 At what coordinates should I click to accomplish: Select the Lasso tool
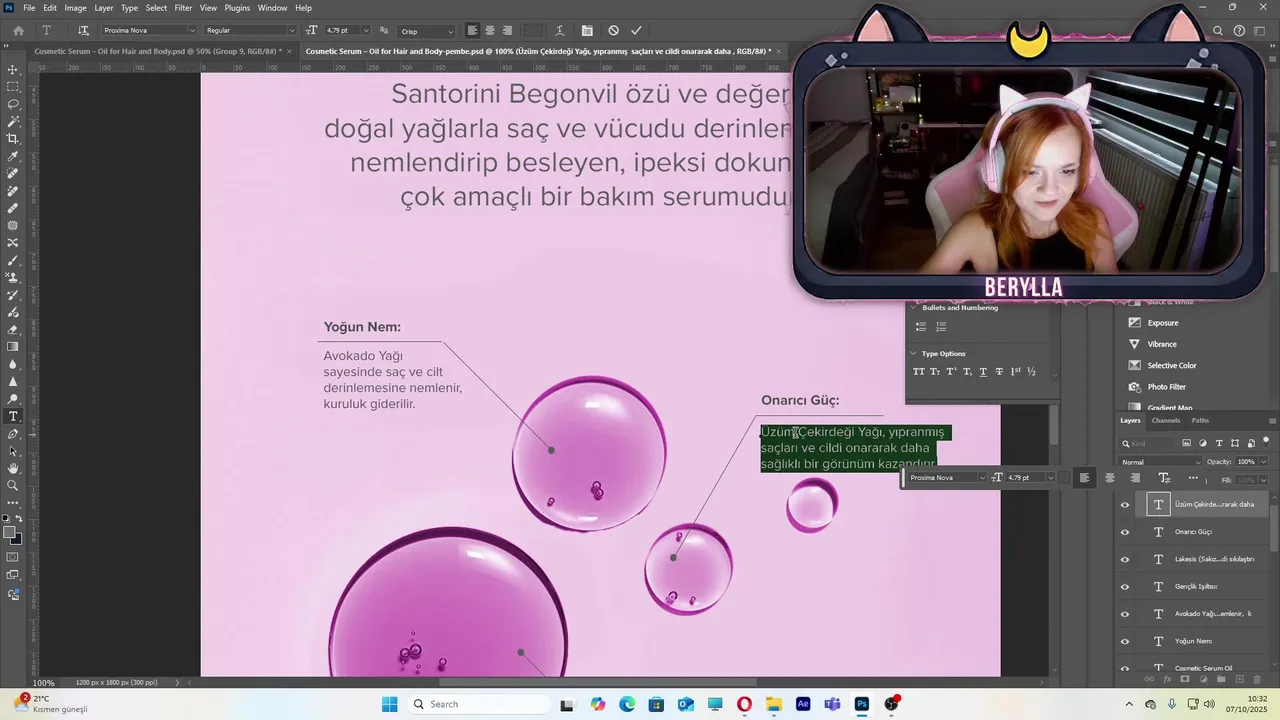point(13,104)
